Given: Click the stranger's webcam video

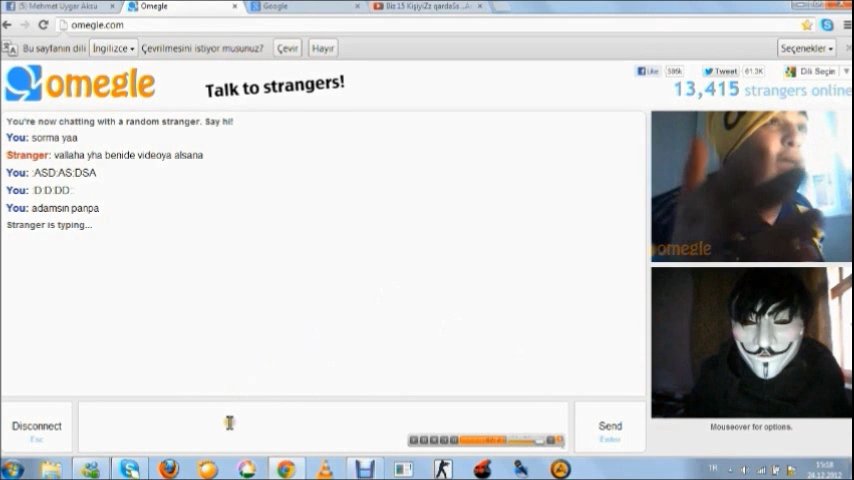Looking at the screenshot, I should click(751, 186).
